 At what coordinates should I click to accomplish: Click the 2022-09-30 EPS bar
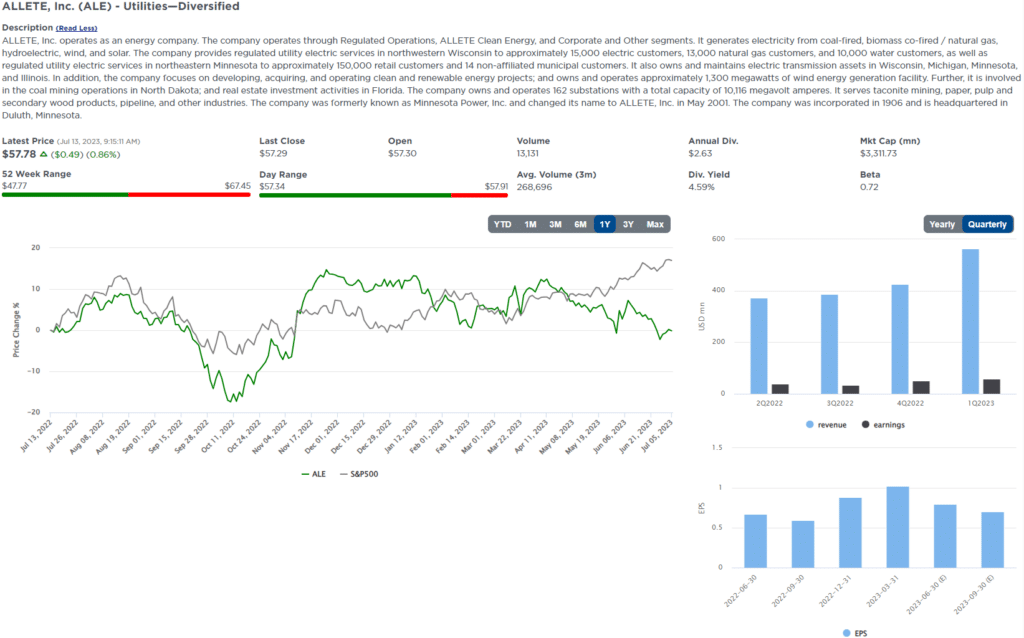coord(803,544)
